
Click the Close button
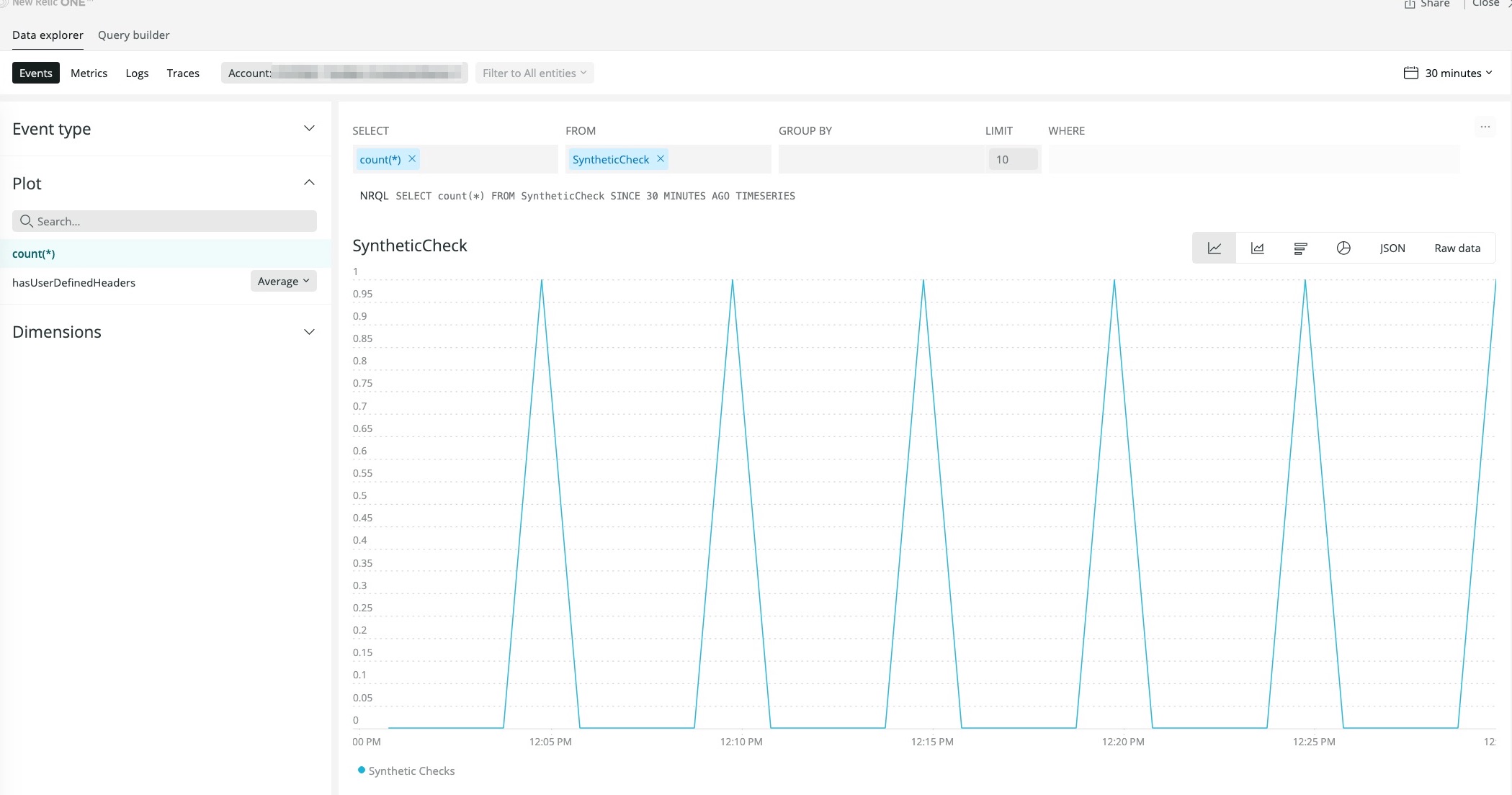point(1486,4)
